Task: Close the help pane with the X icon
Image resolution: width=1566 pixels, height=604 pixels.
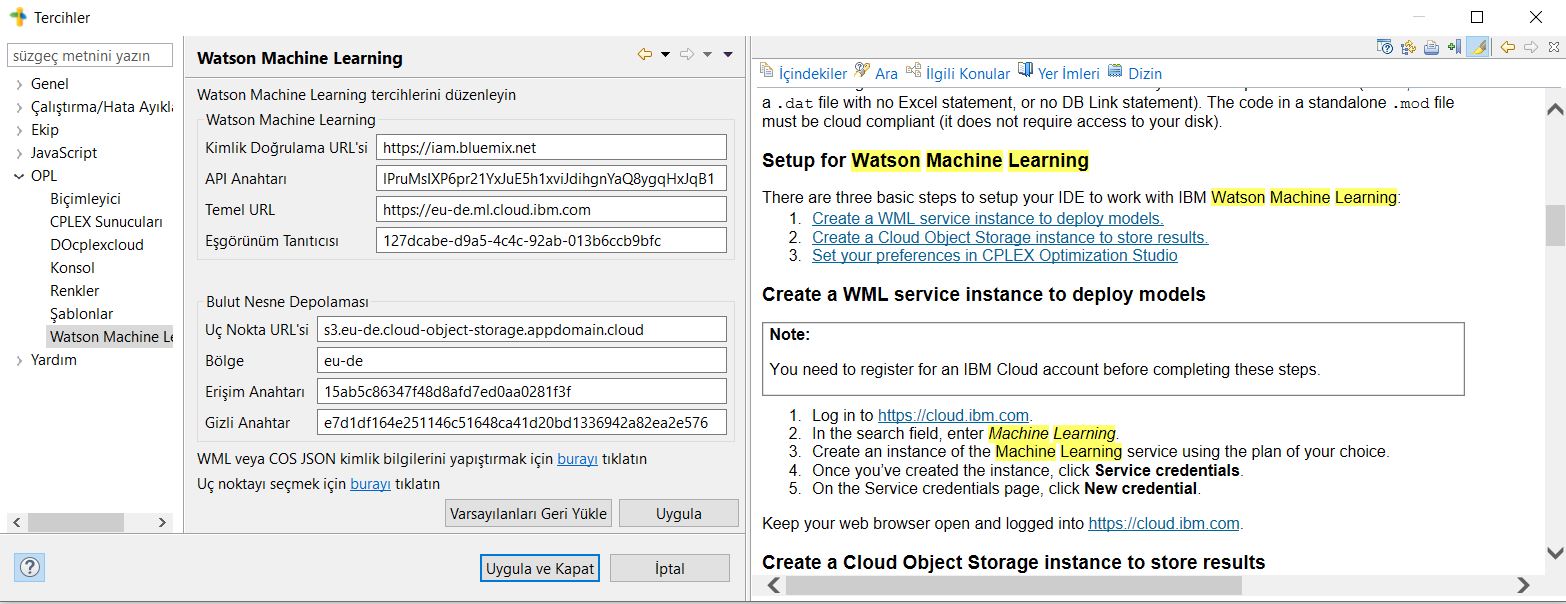Action: click(x=1553, y=47)
